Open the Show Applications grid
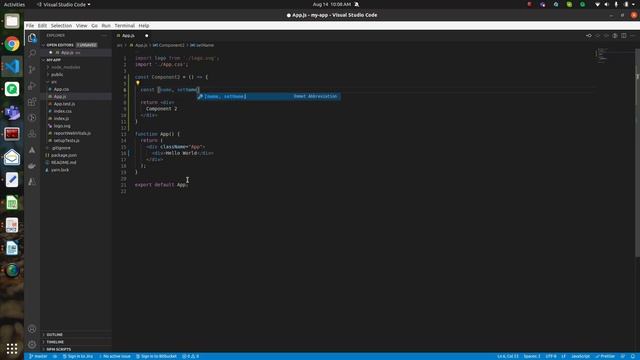The height and width of the screenshot is (360, 640). [12, 349]
